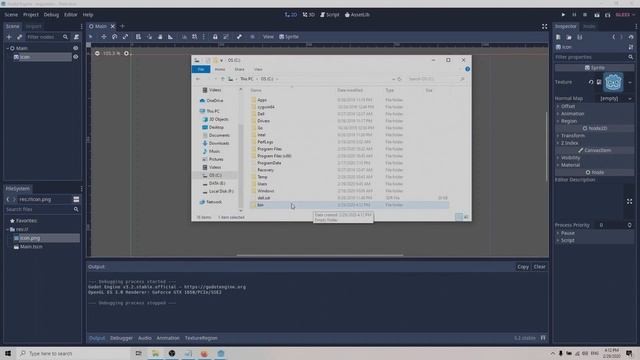Toggle distraction-free mode in viewport

point(544,27)
